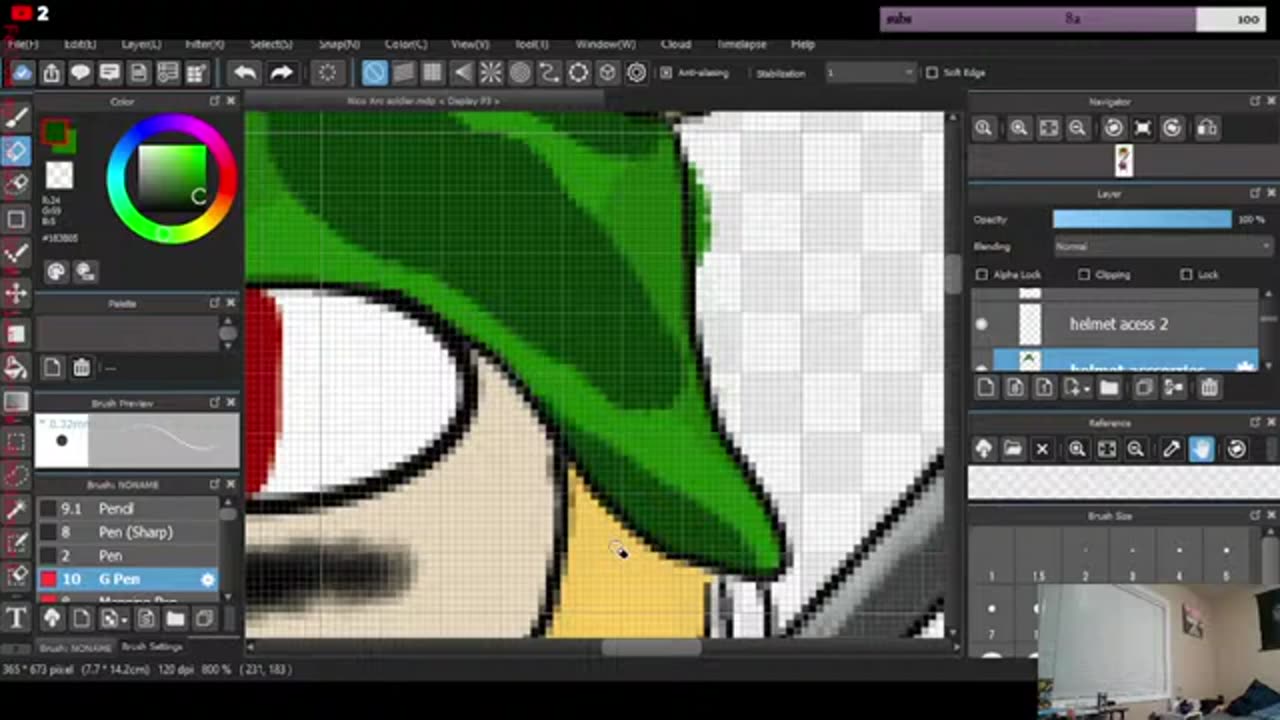Image resolution: width=1280 pixels, height=720 pixels.
Task: Delete layer with the layer trash icon
Action: [x=1209, y=387]
